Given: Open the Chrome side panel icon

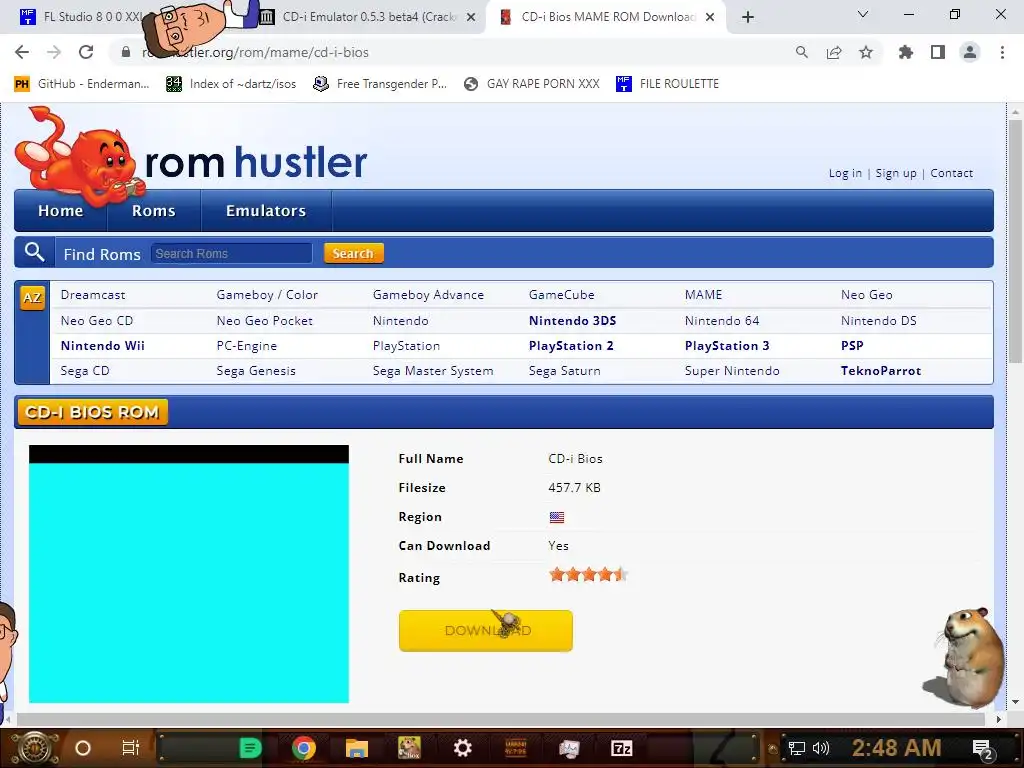Looking at the screenshot, I should pyautogui.click(x=938, y=52).
